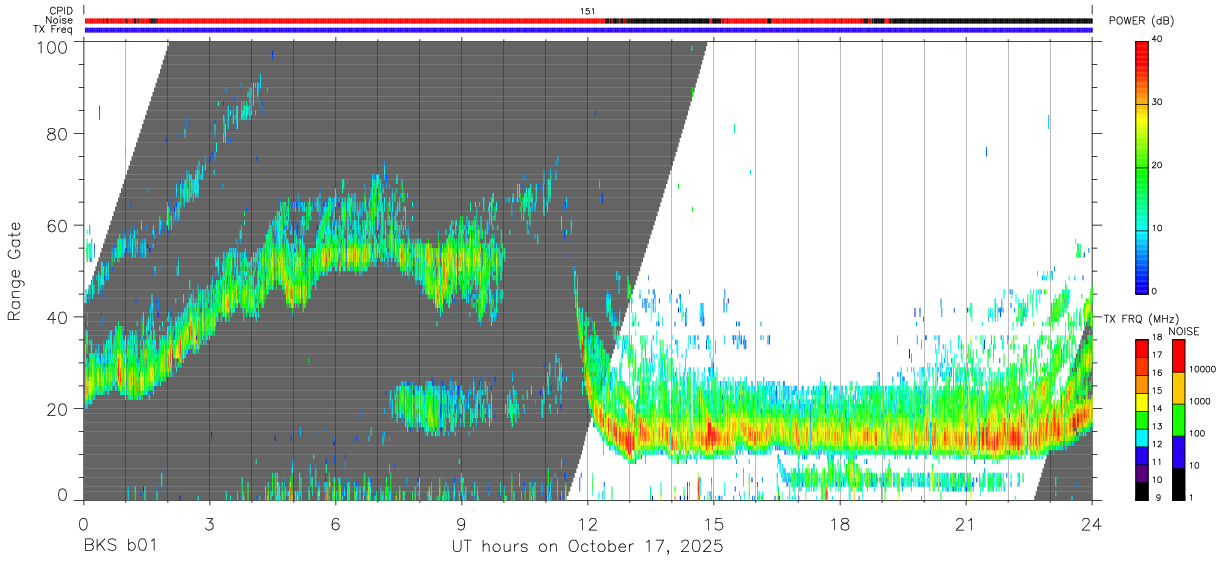Click the power colorbar label 10
The height and width of the screenshot is (567, 1228).
click(1159, 228)
